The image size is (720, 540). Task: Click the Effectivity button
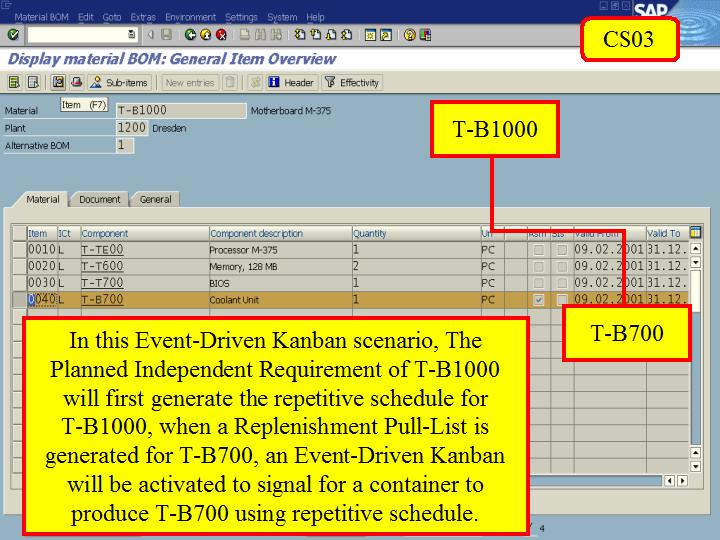click(352, 82)
